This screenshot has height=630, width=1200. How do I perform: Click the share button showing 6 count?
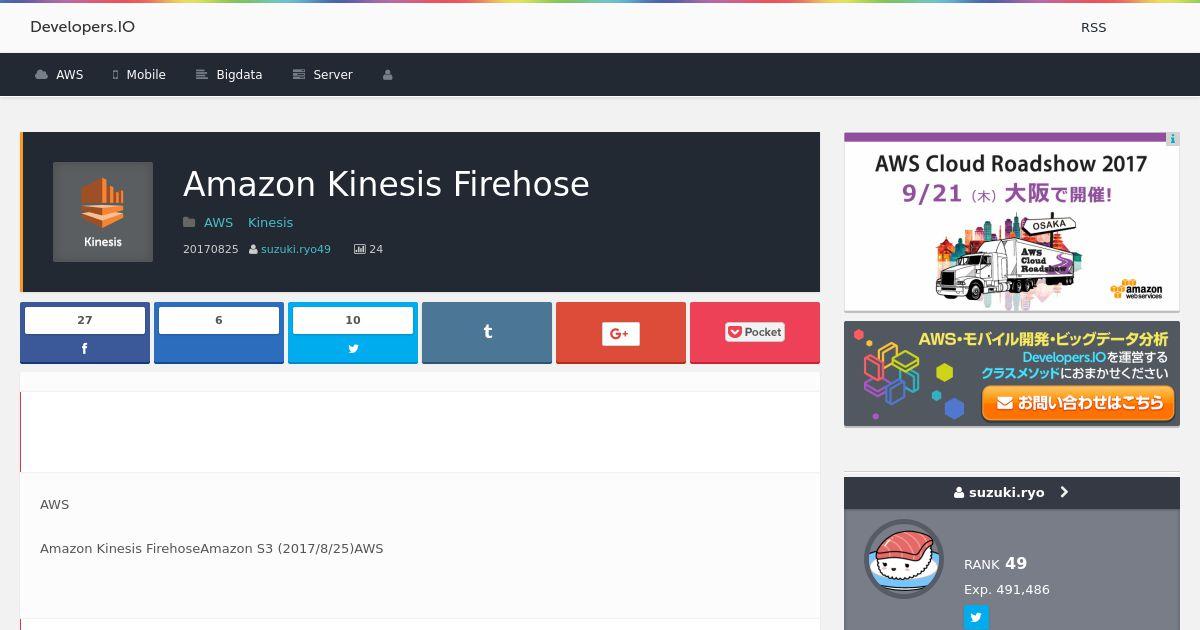tap(219, 333)
